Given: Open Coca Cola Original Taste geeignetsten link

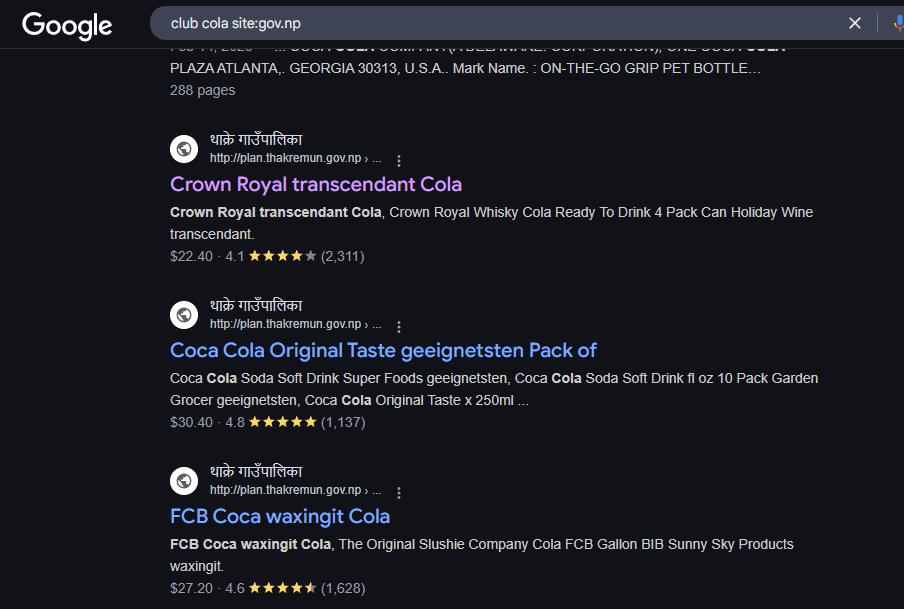Looking at the screenshot, I should pyautogui.click(x=383, y=350).
